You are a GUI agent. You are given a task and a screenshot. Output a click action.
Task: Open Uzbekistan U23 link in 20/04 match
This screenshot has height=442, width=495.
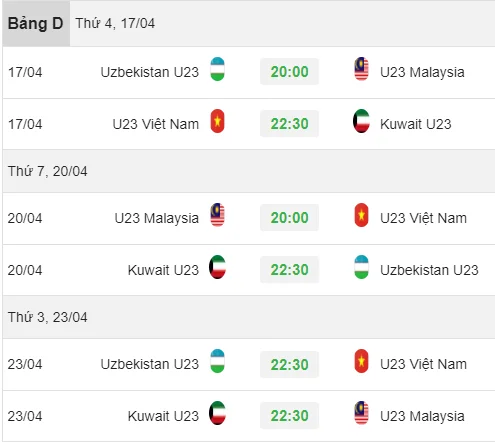click(429, 270)
